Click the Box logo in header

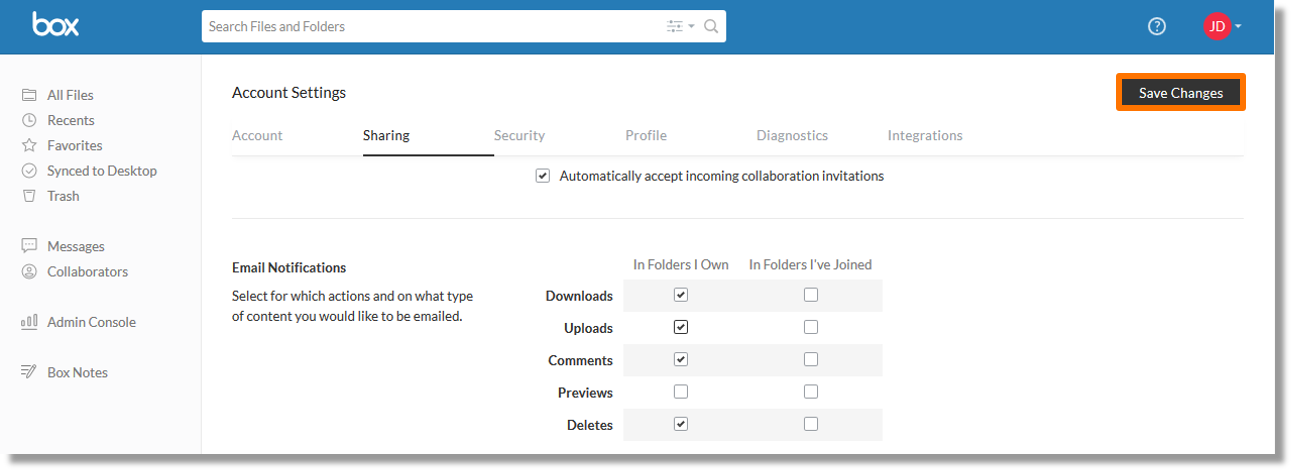tap(55, 25)
